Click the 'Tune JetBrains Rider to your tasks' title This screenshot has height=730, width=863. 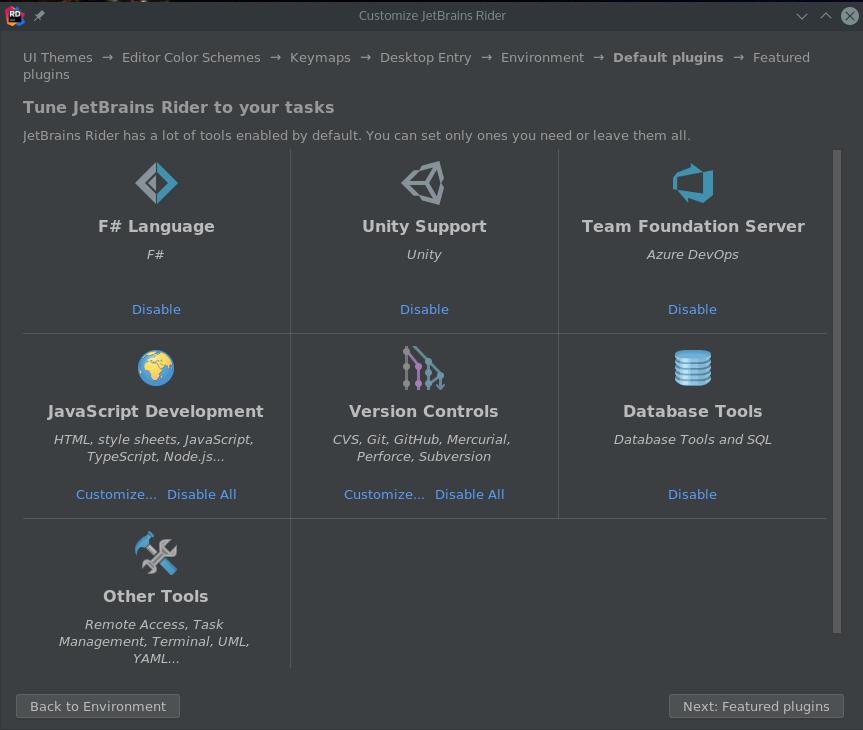pyautogui.click(x=178, y=107)
